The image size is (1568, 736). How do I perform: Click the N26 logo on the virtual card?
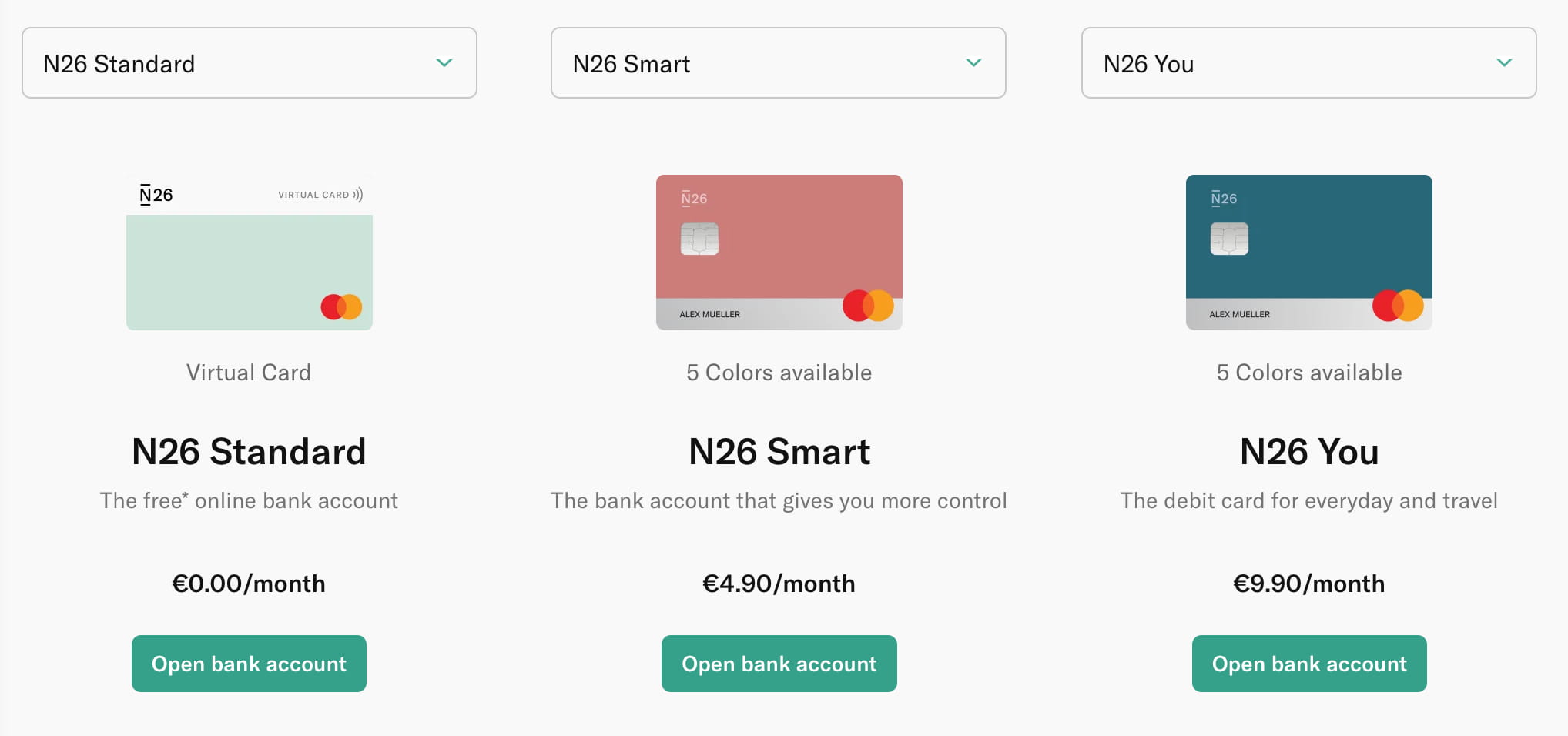coord(156,195)
